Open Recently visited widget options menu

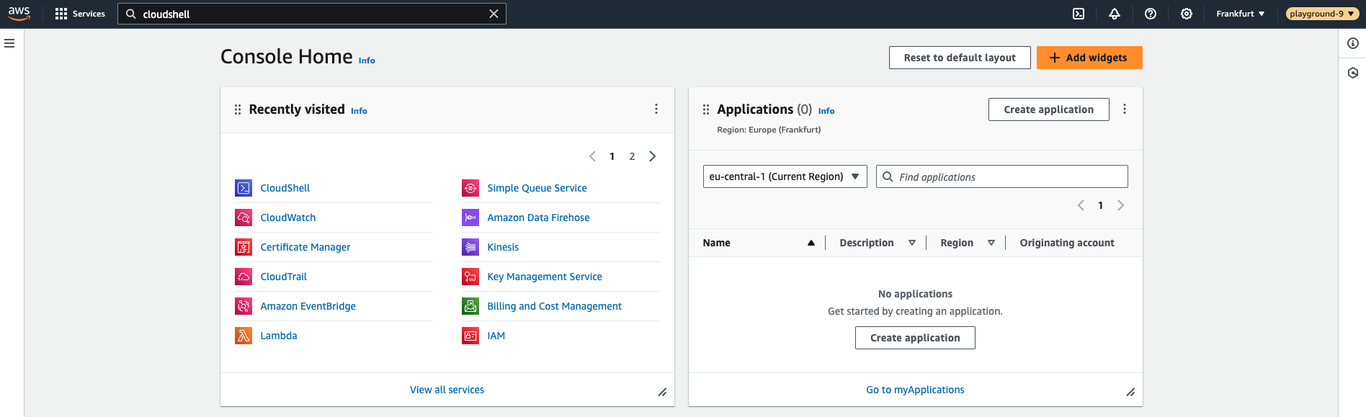[x=656, y=109]
